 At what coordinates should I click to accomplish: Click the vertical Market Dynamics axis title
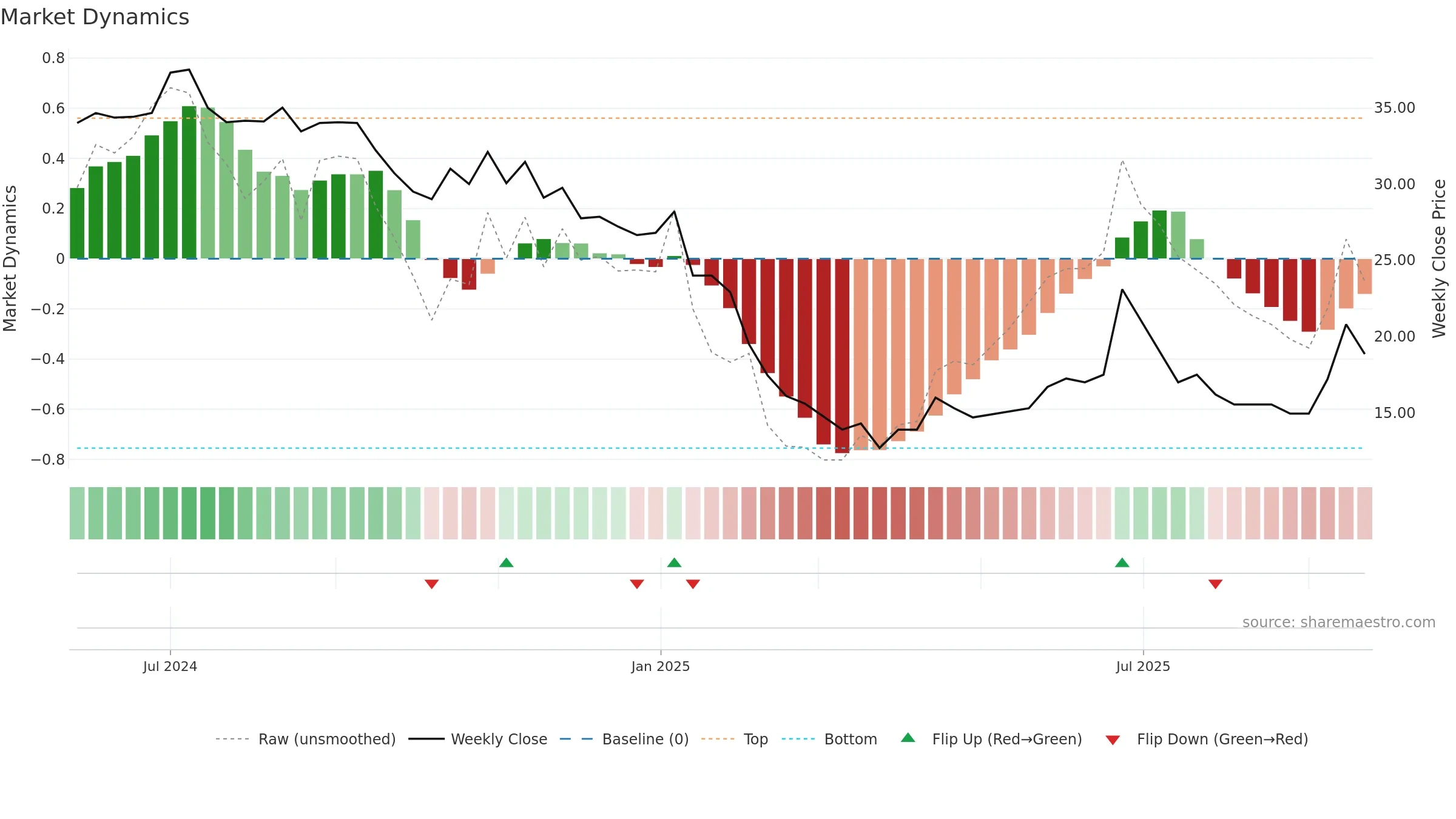(10, 258)
